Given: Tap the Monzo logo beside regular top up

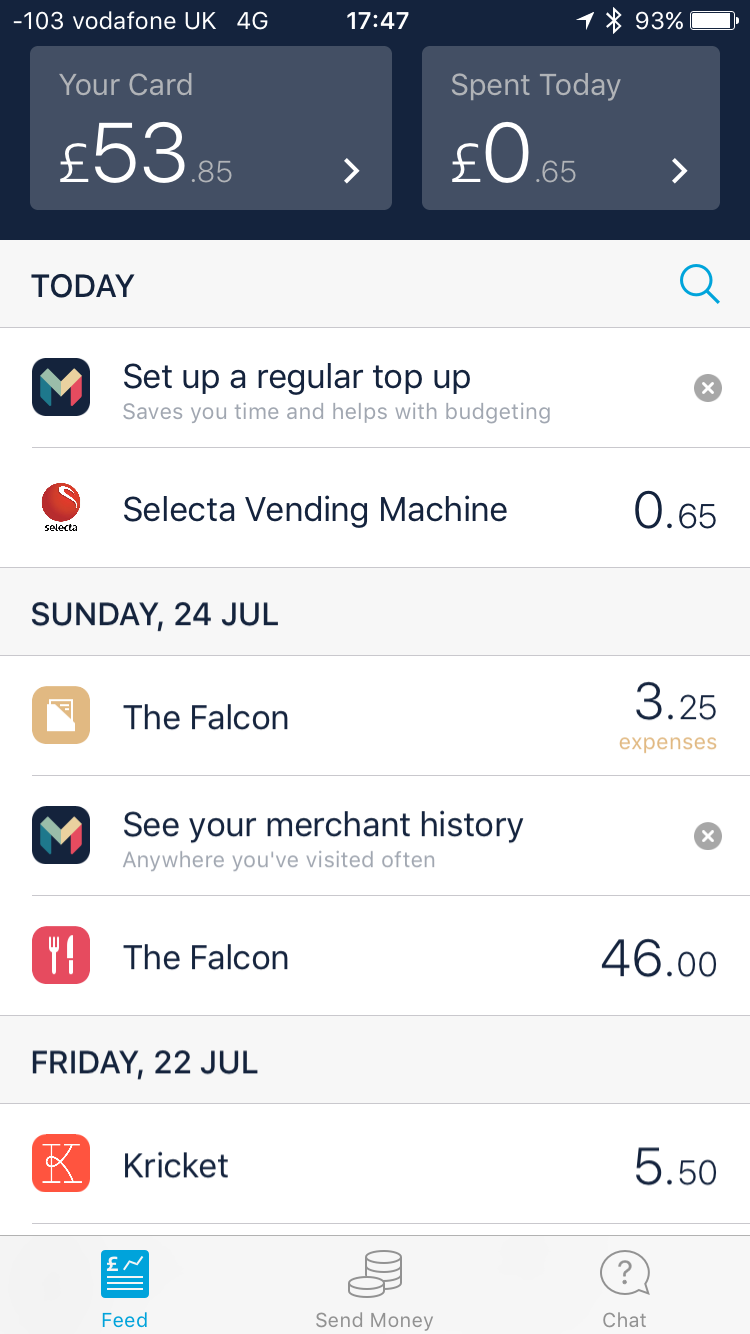Looking at the screenshot, I should (61, 387).
